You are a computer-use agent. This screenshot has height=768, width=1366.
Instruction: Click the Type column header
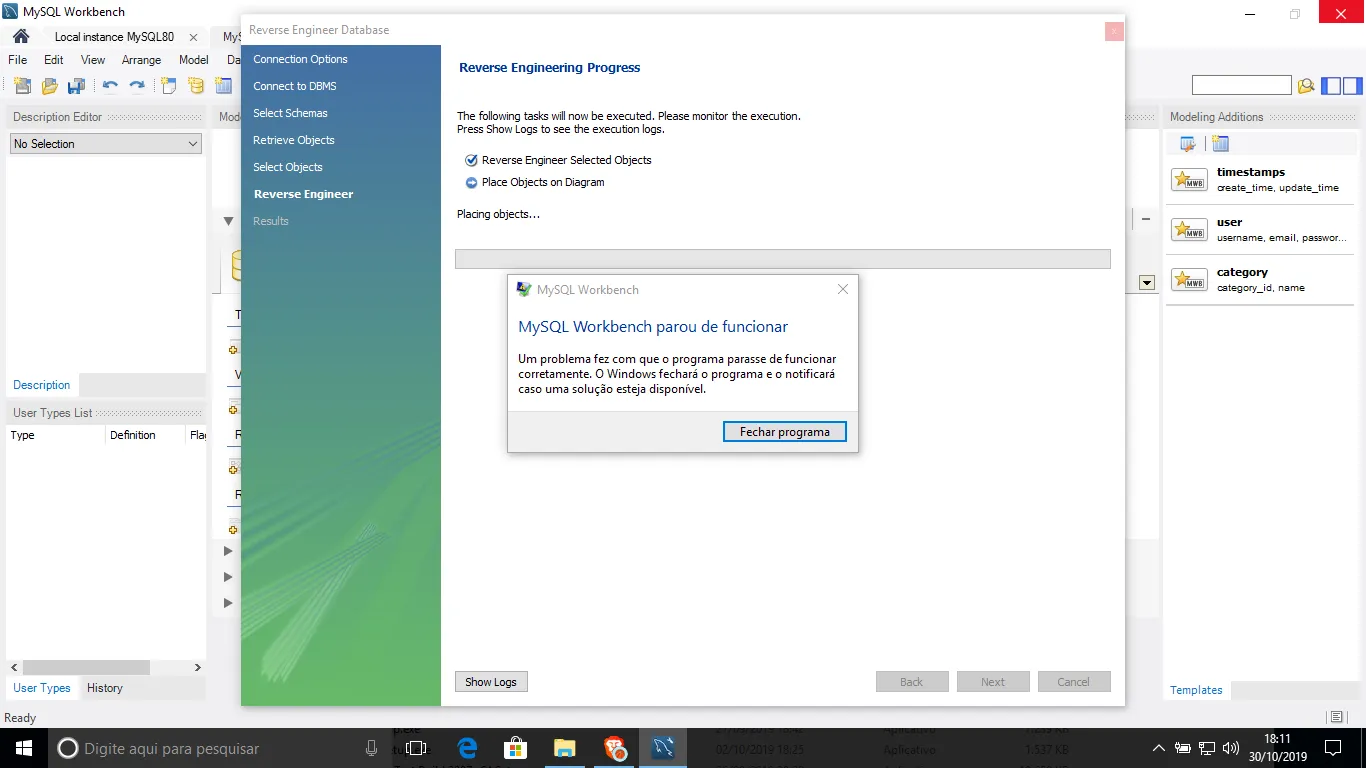[56, 435]
